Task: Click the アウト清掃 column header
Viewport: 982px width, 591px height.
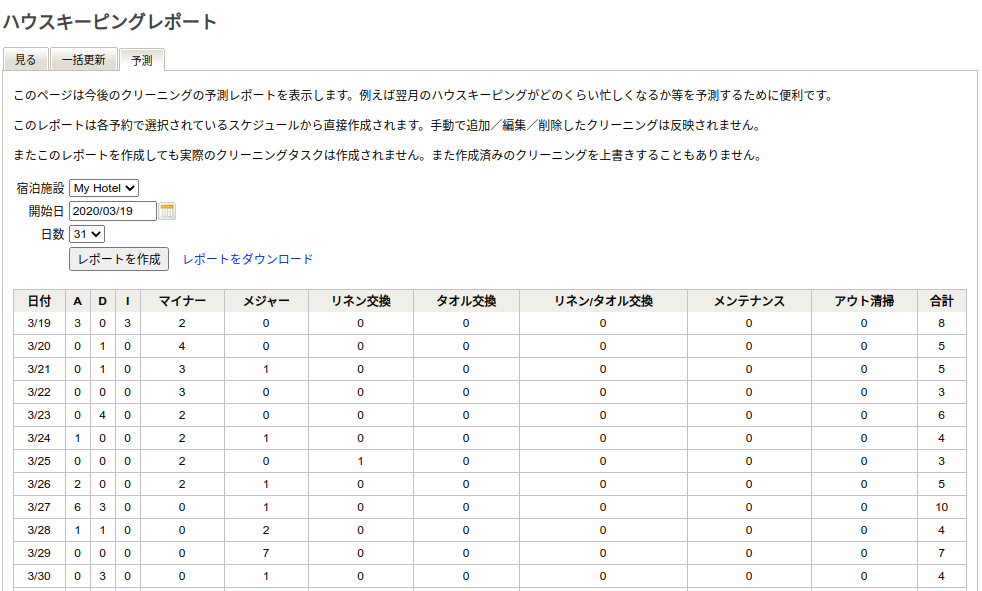Action: (864, 301)
